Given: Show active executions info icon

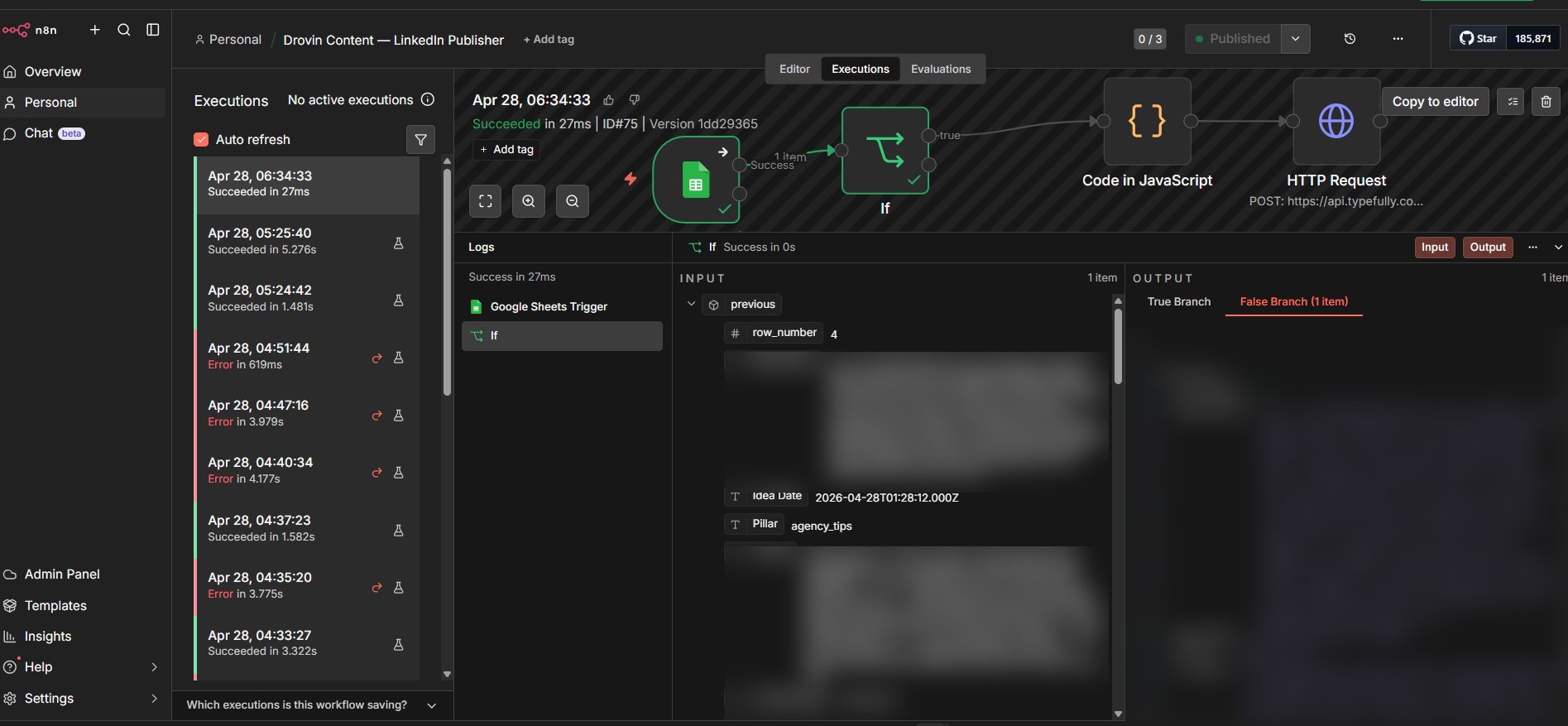Looking at the screenshot, I should click(x=428, y=99).
